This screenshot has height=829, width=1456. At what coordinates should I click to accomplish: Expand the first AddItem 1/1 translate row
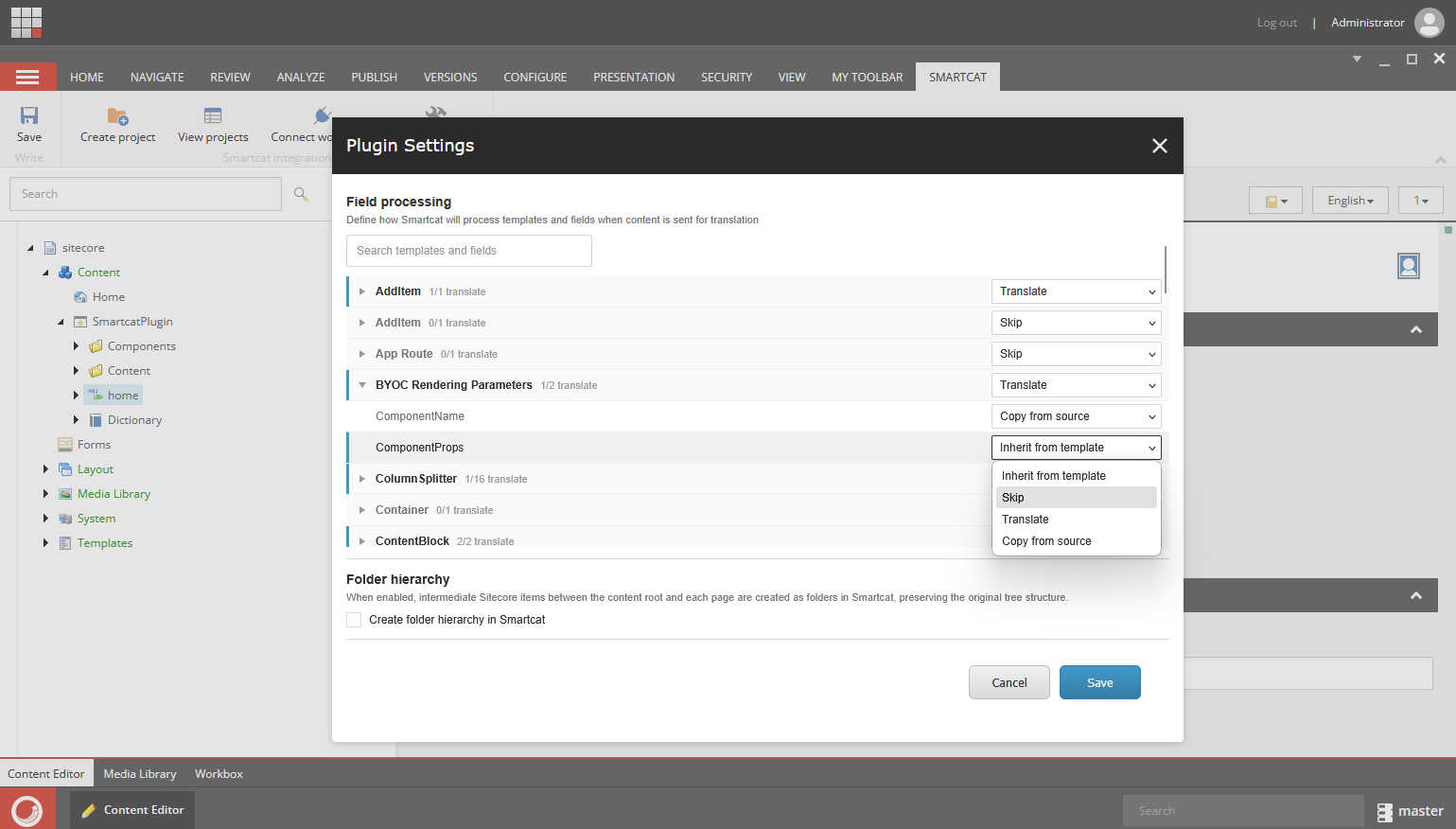362,291
